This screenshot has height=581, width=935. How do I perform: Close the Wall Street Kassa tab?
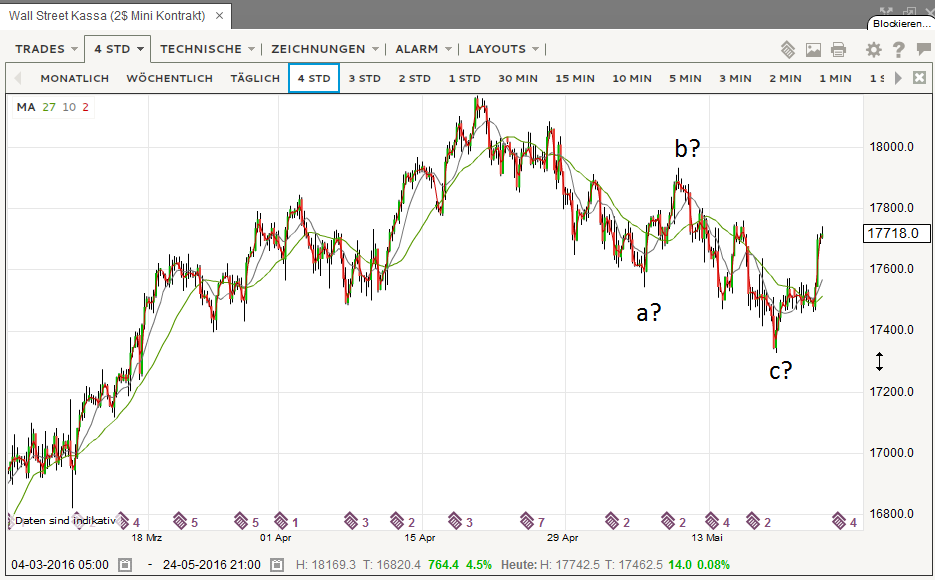pos(219,17)
